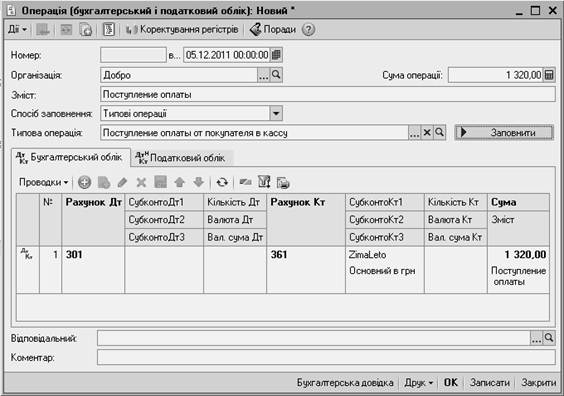
Task: Click the Сума операції value field
Action: tap(495, 75)
